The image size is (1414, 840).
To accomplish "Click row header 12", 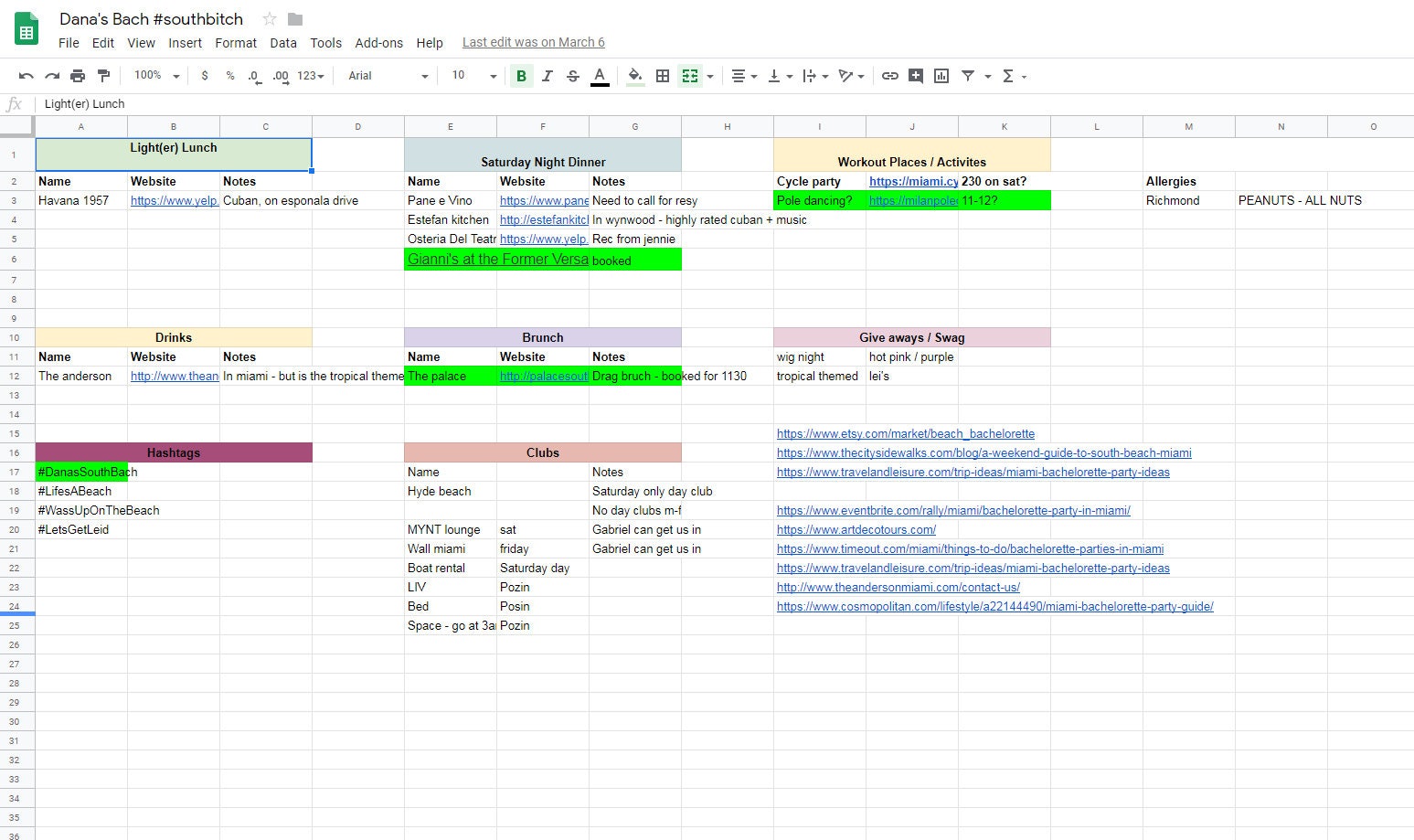I will (14, 376).
